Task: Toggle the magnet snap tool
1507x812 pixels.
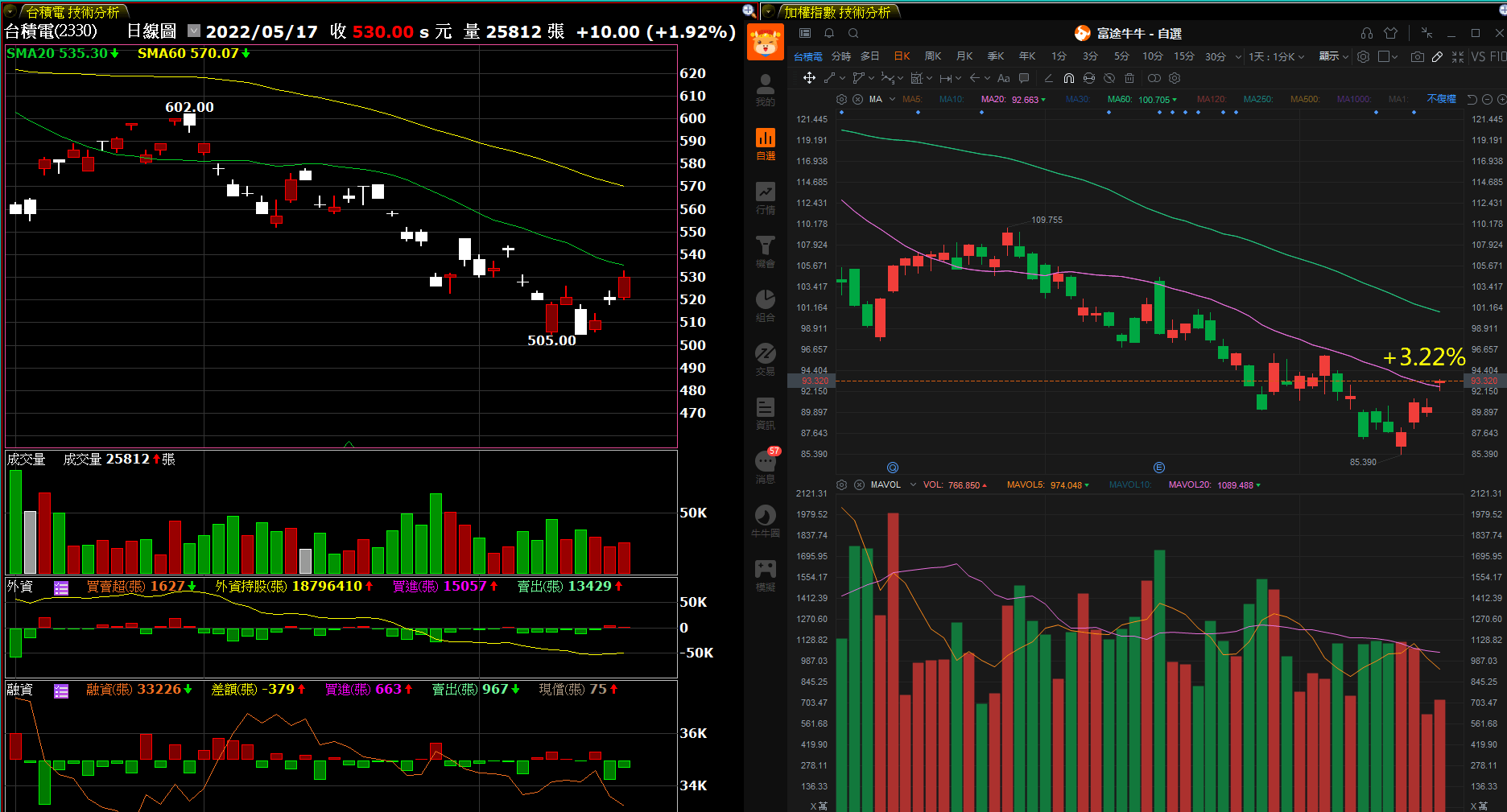Action: tap(1069, 78)
